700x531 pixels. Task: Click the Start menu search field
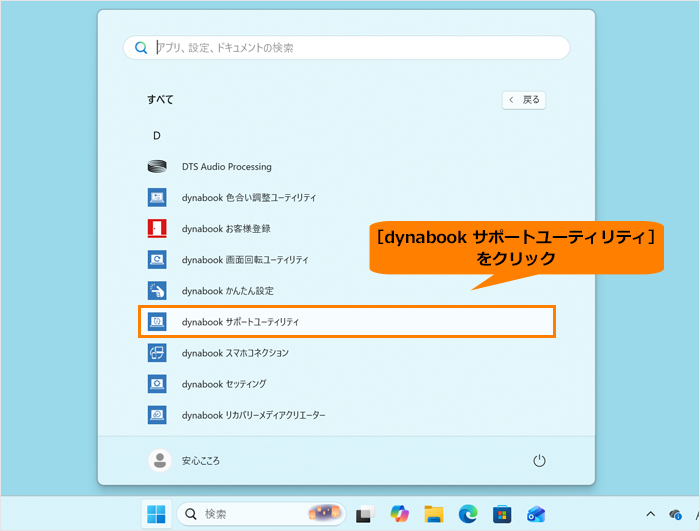[x=346, y=48]
